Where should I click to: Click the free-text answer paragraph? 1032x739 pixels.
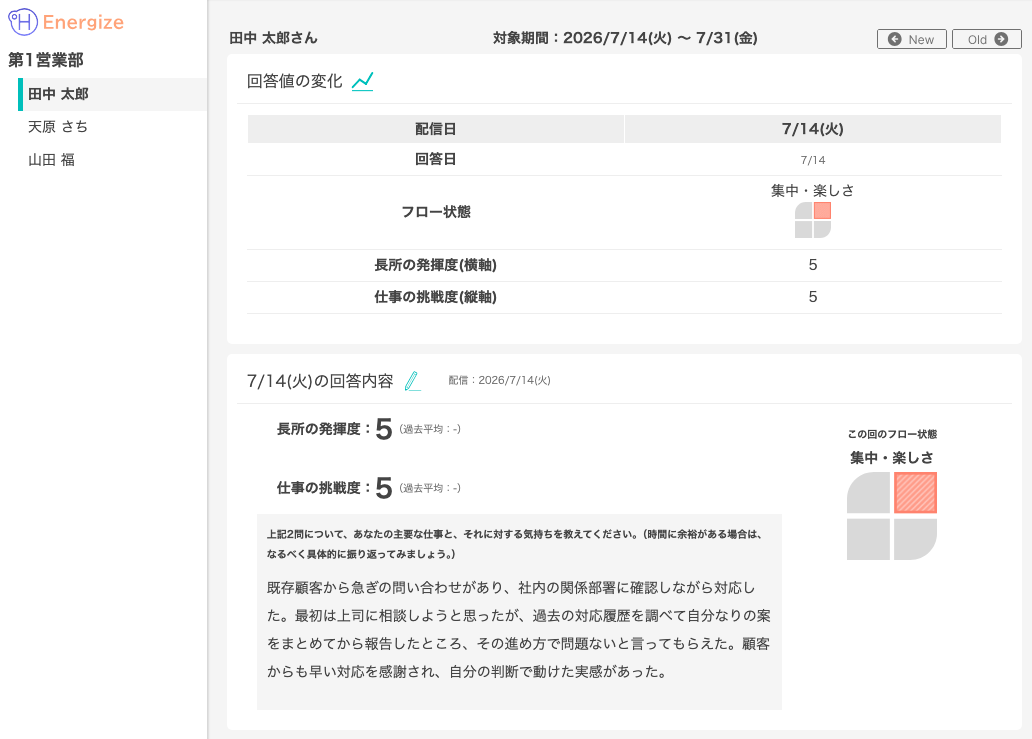coord(519,630)
